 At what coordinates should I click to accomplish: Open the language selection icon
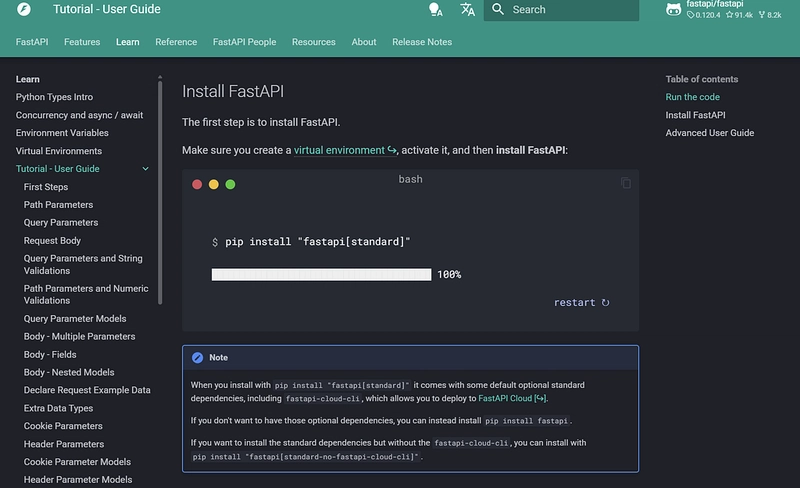coord(467,10)
